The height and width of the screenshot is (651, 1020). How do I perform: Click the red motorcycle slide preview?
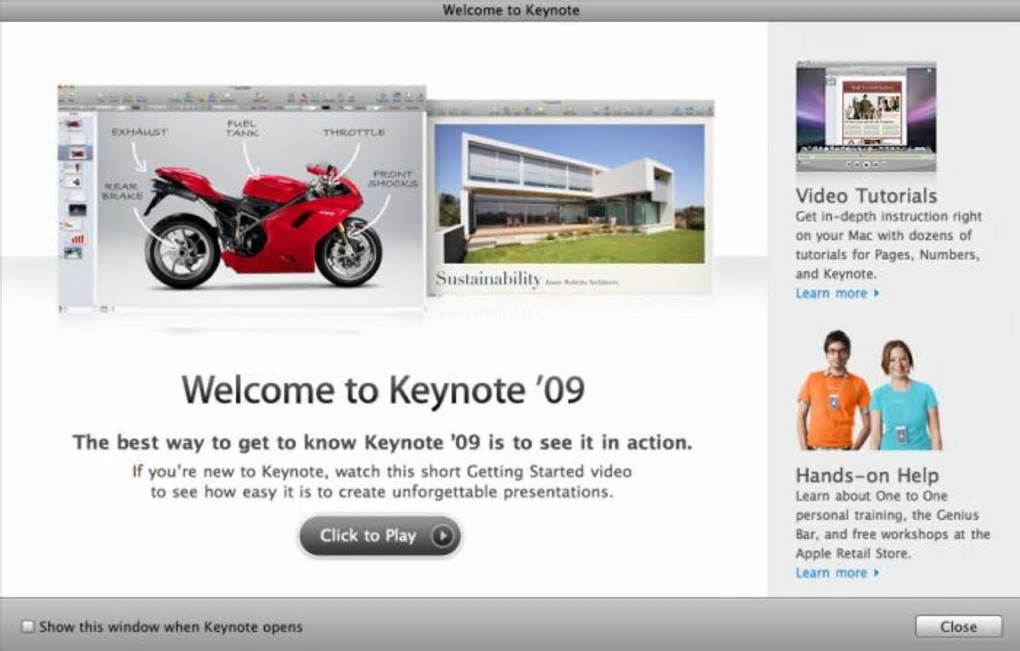point(241,196)
